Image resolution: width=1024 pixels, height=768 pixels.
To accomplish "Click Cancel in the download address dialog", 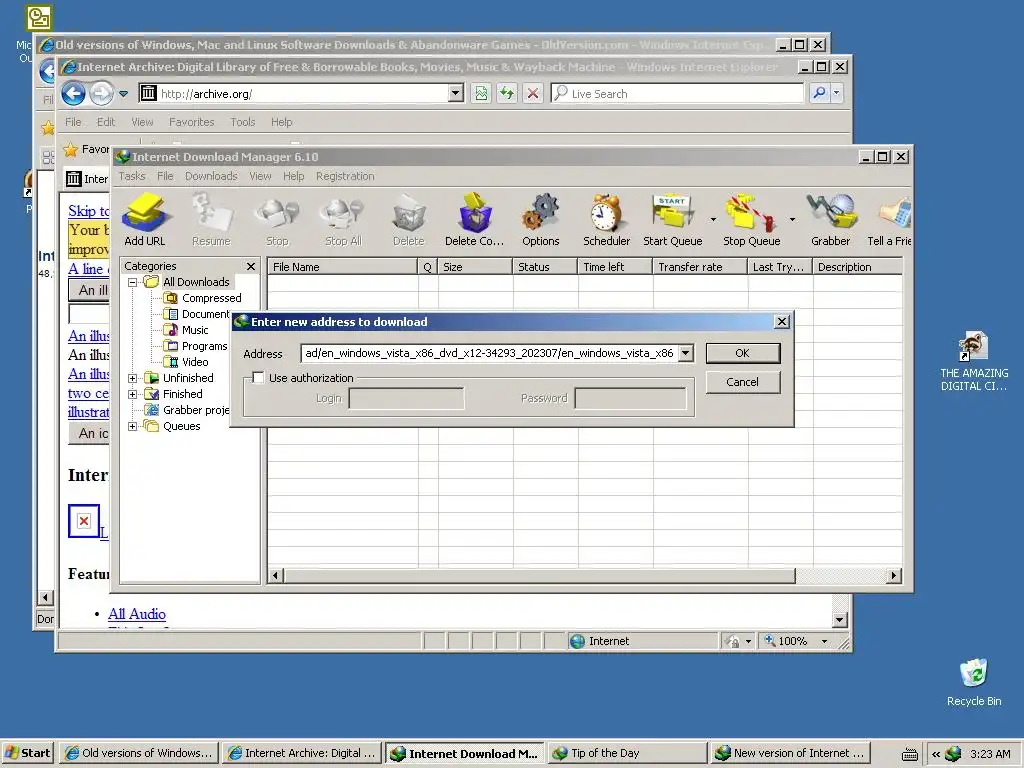I will click(x=743, y=382).
